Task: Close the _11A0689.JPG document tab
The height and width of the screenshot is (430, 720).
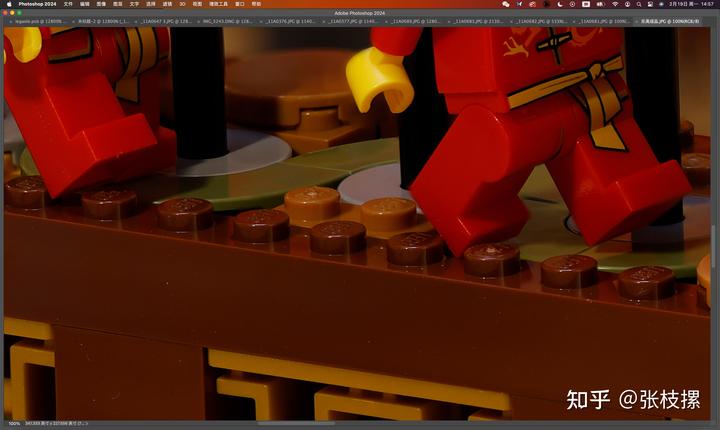Action: click(x=387, y=21)
